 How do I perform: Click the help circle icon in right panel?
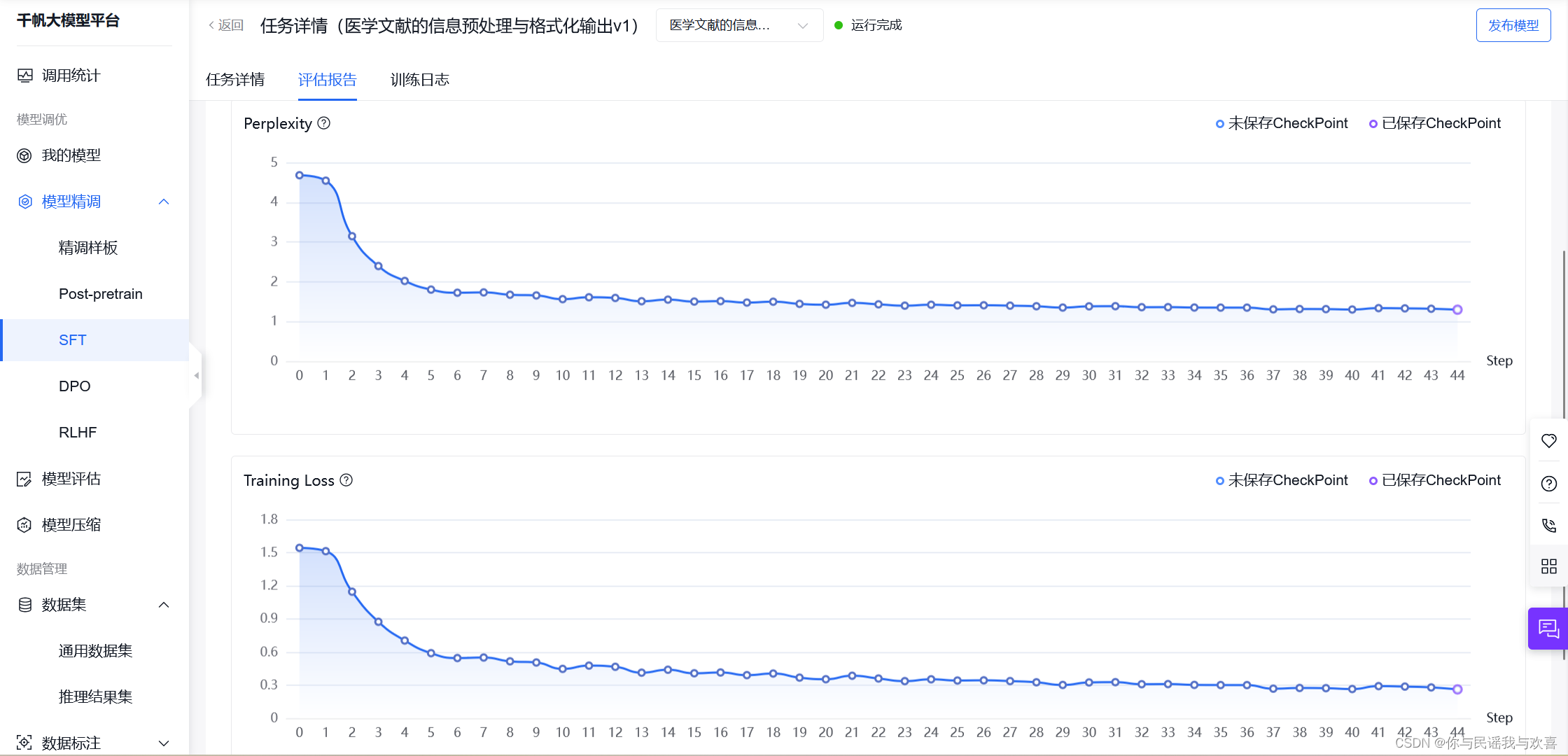coord(1548,484)
